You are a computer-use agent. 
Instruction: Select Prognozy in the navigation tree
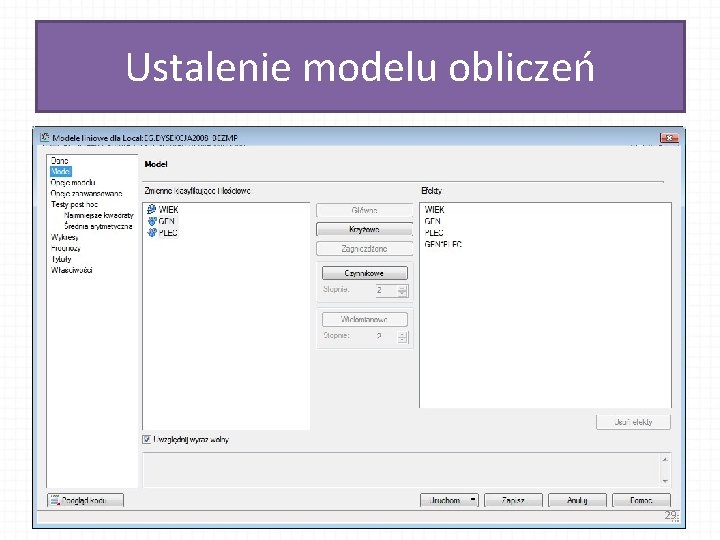coord(66,248)
